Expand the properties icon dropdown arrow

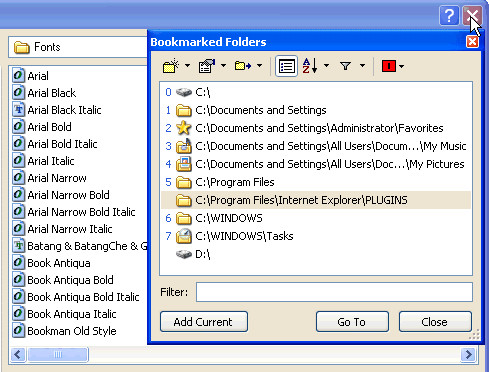[x=224, y=66]
